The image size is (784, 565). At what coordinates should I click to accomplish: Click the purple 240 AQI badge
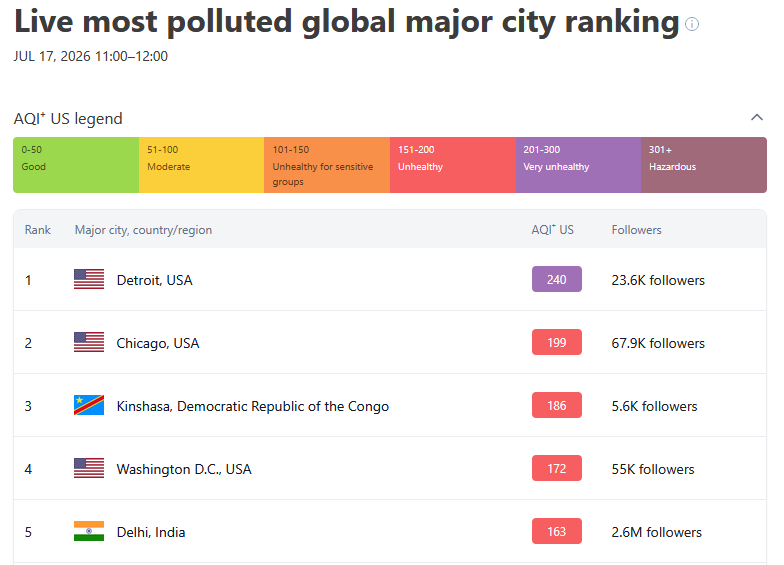click(x=556, y=279)
